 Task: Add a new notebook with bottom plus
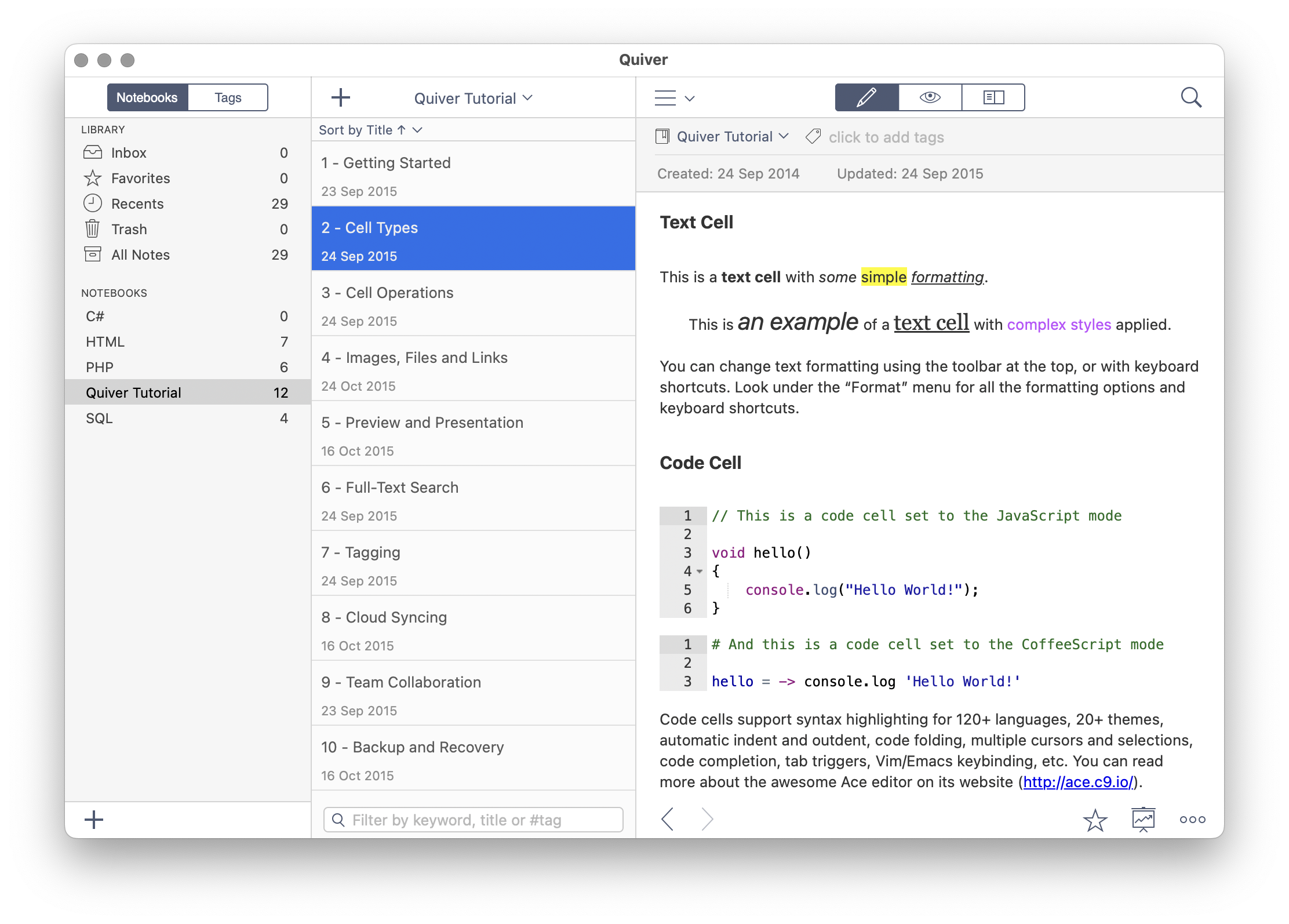pyautogui.click(x=94, y=820)
